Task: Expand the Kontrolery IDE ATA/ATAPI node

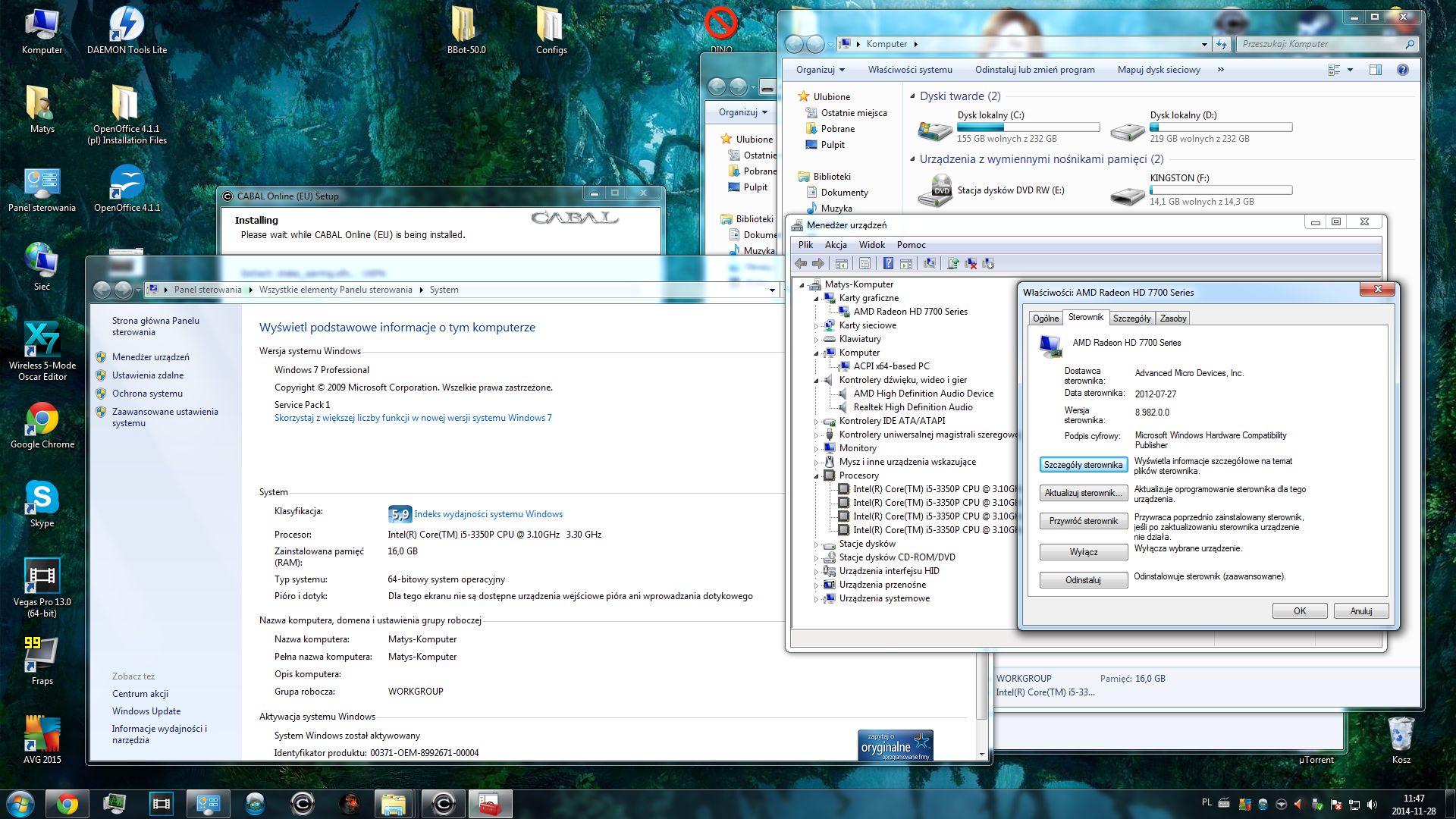Action: pos(817,422)
